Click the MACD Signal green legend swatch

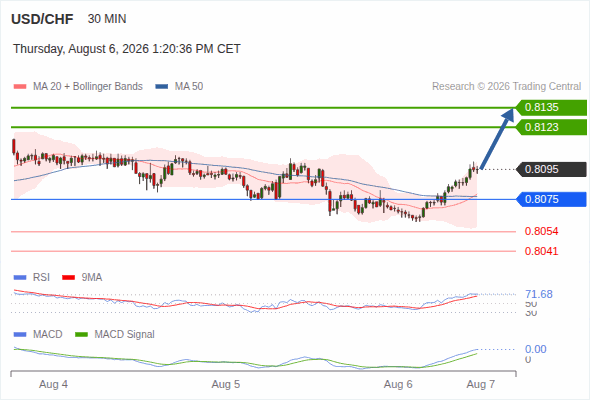[x=82, y=335]
